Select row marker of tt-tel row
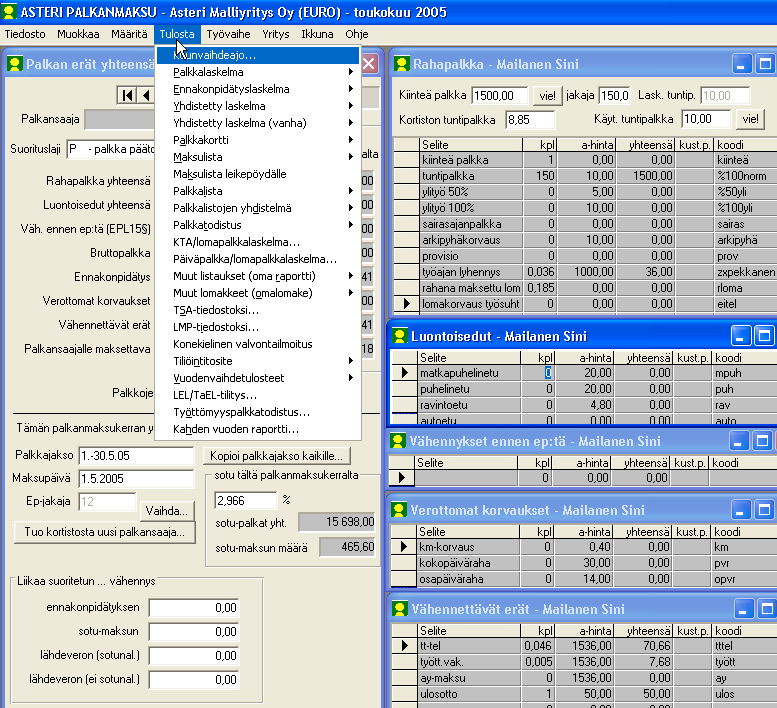The image size is (777, 708). coord(405,646)
